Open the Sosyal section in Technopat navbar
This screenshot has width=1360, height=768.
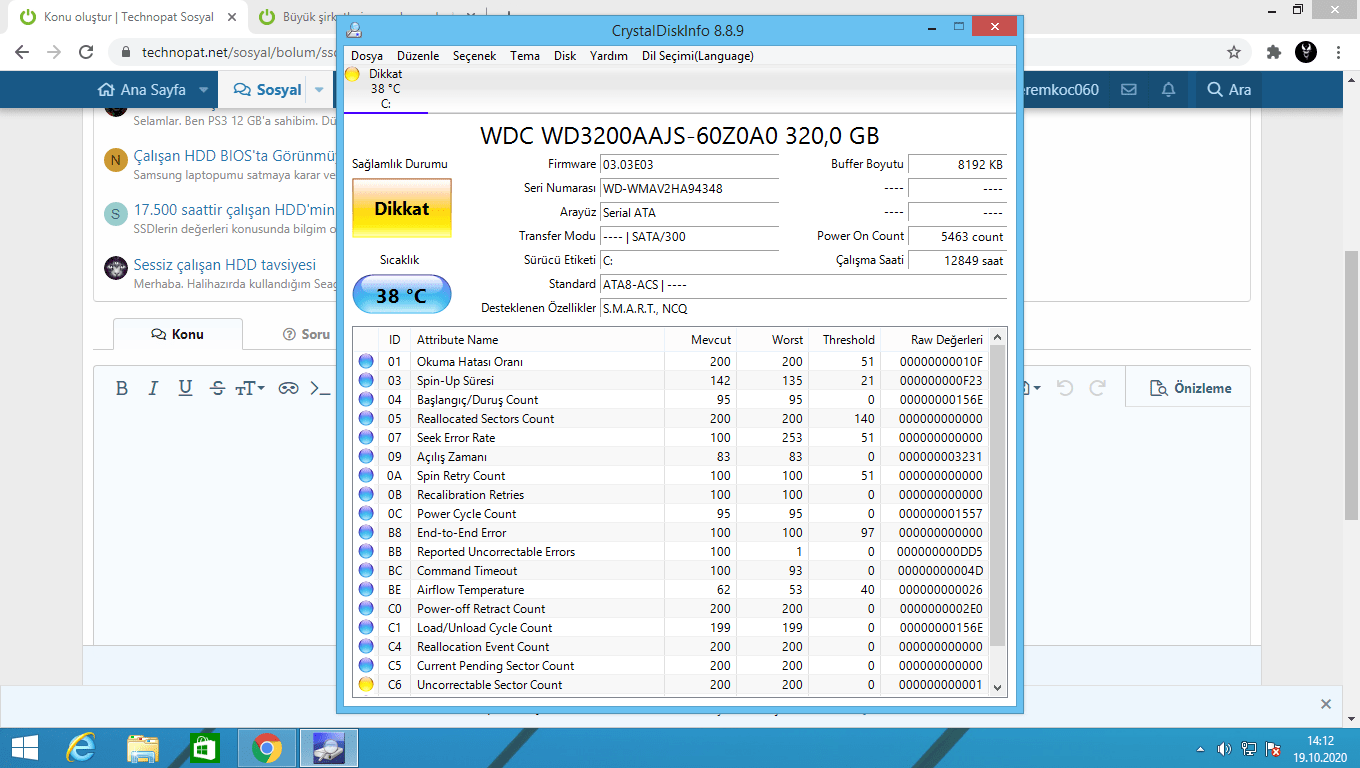tap(267, 90)
